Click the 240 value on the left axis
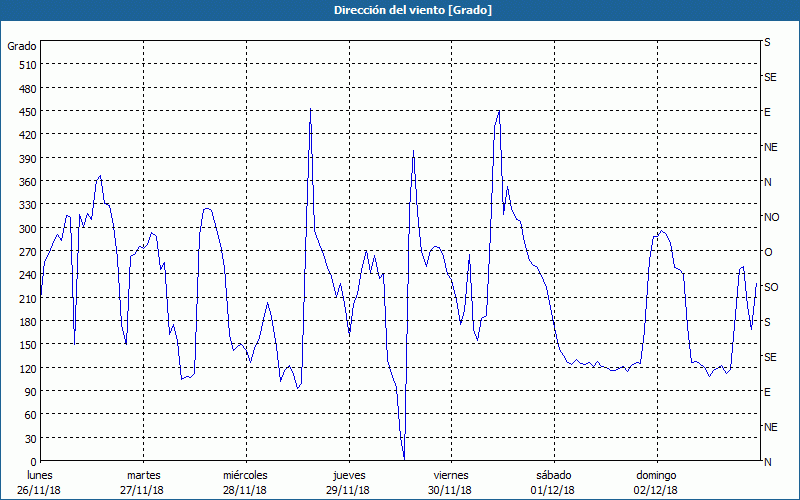The width and height of the screenshot is (800, 500). 28,275
